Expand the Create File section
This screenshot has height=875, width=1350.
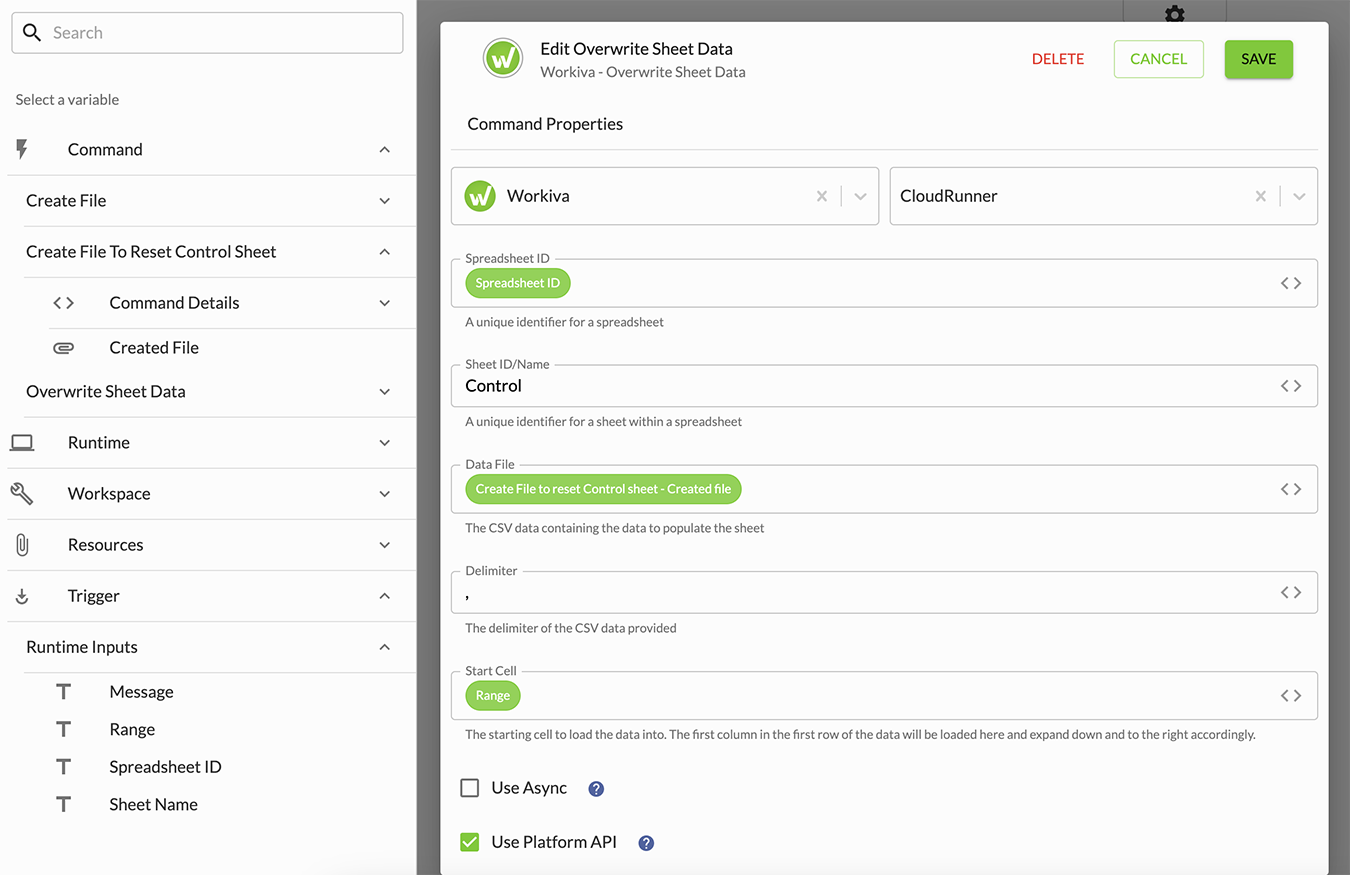pos(385,201)
